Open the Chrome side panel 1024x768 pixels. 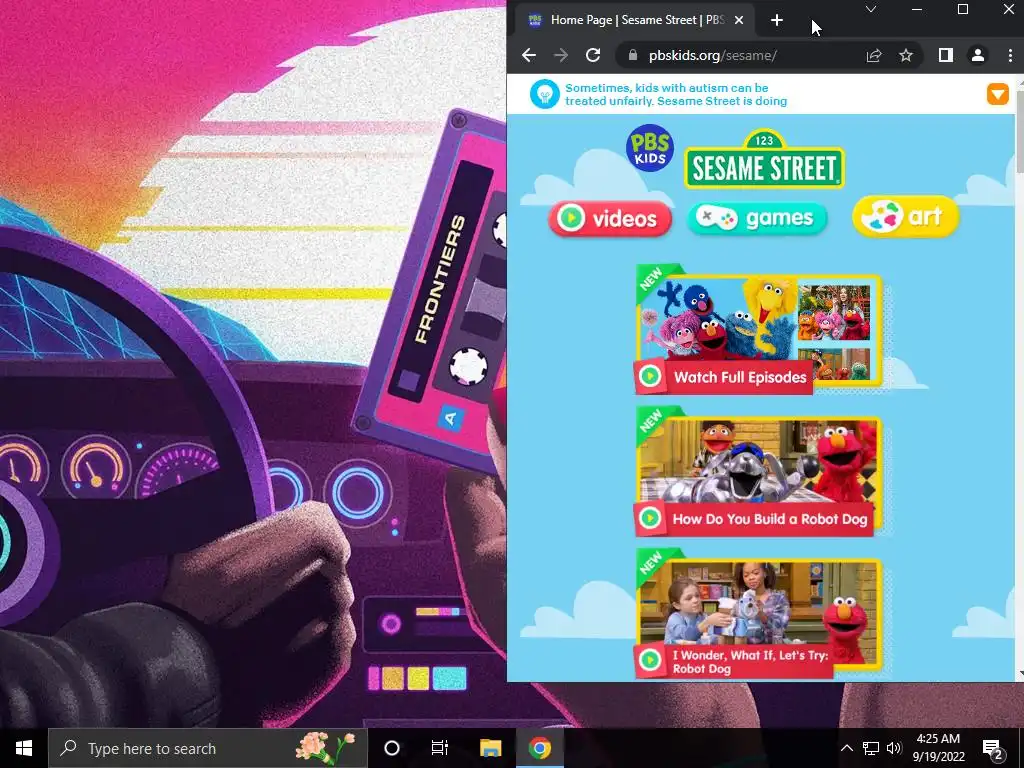coord(946,56)
